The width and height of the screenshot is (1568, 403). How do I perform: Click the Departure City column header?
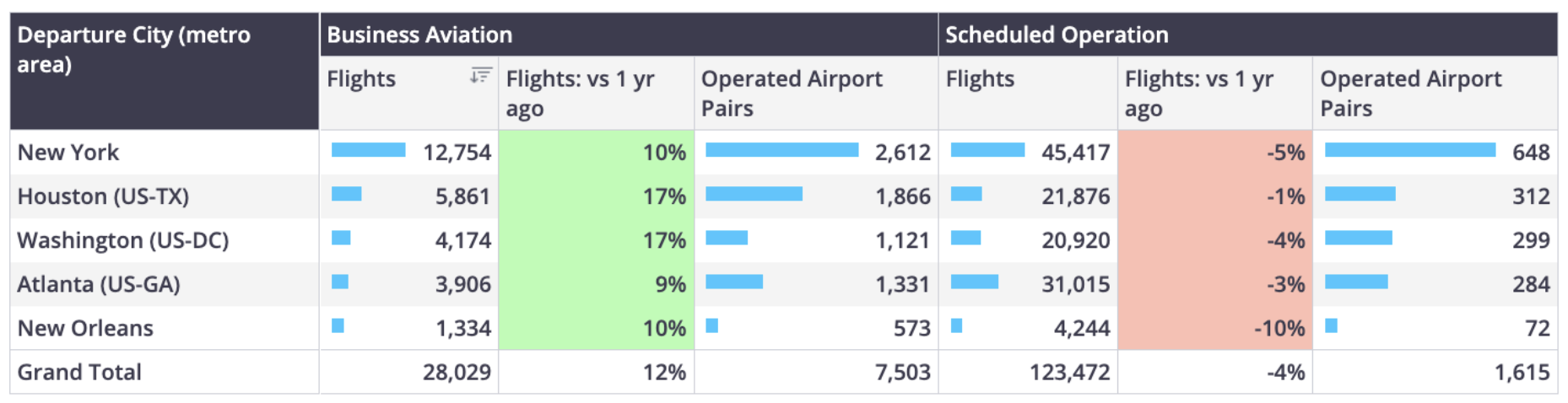165,71
